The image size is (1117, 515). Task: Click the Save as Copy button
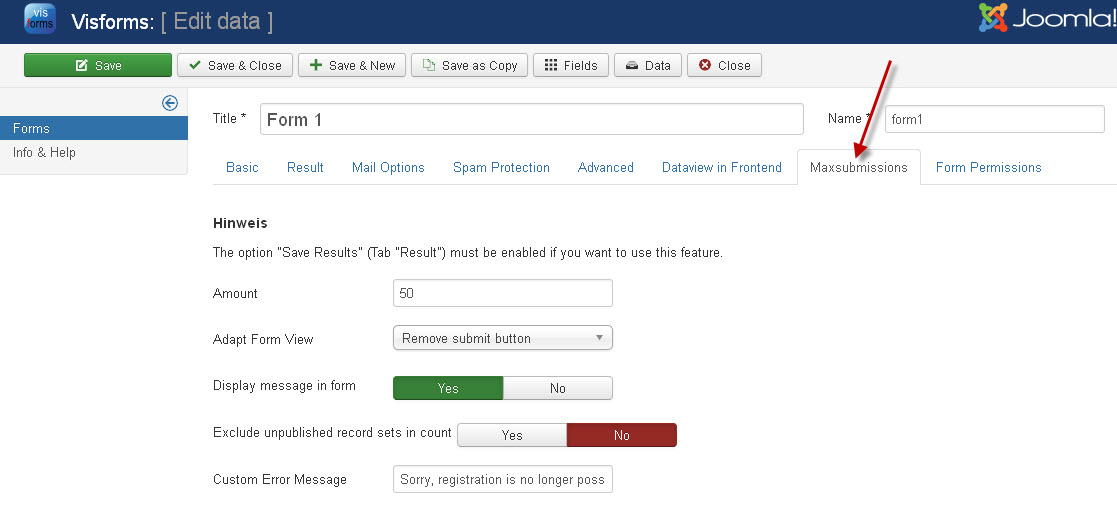[469, 65]
